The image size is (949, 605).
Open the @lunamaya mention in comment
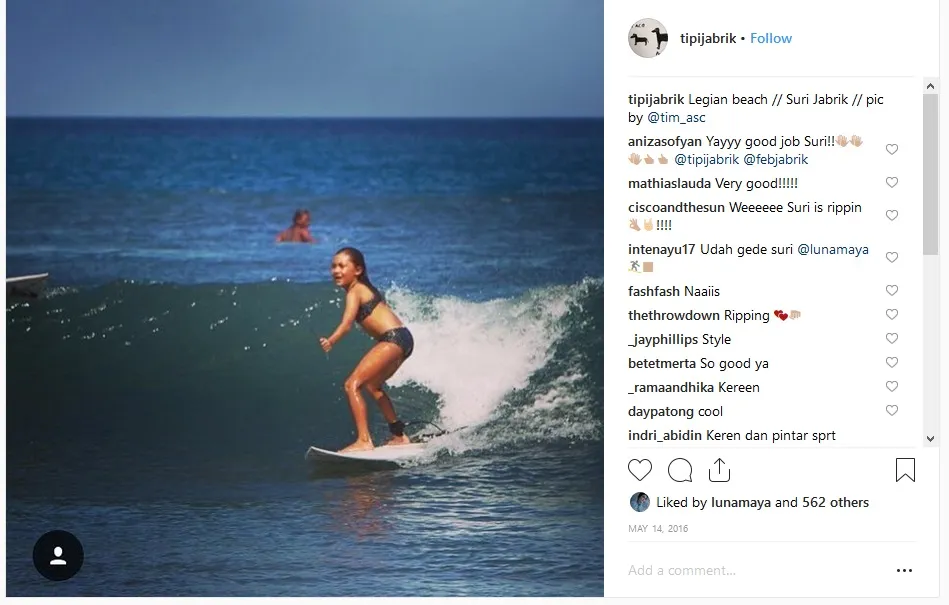[x=833, y=249]
